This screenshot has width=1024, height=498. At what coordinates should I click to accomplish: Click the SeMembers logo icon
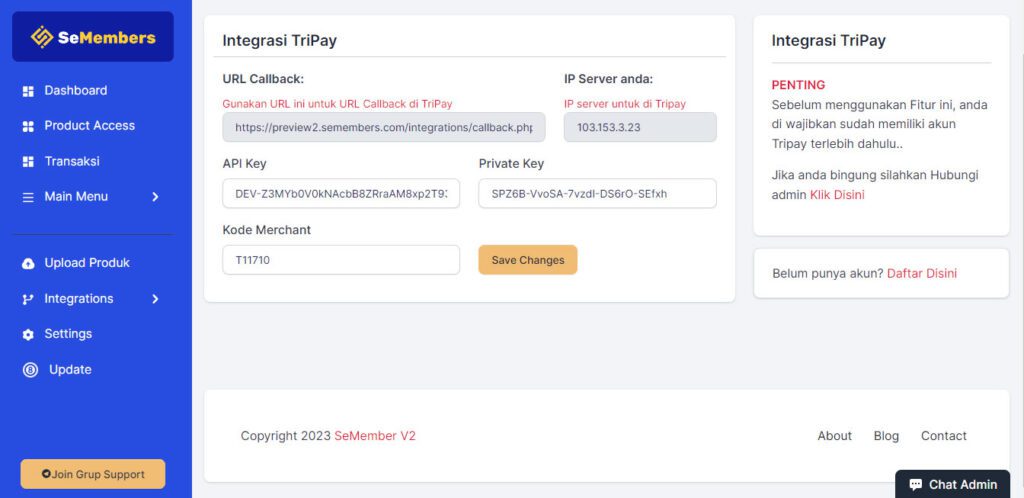[x=42, y=38]
